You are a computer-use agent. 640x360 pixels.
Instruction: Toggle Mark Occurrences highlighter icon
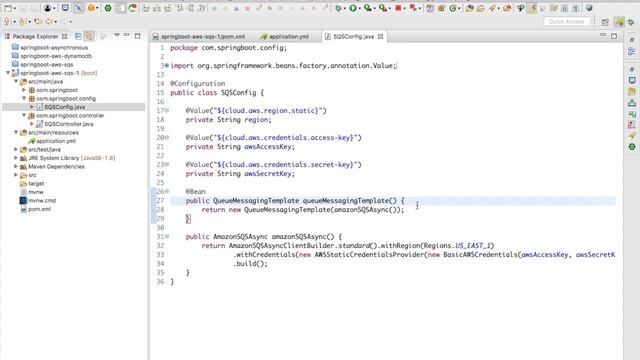(531, 8)
